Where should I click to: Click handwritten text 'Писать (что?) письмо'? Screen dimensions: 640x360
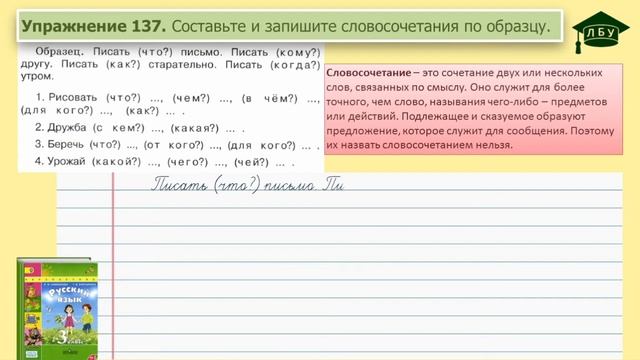[233, 184]
